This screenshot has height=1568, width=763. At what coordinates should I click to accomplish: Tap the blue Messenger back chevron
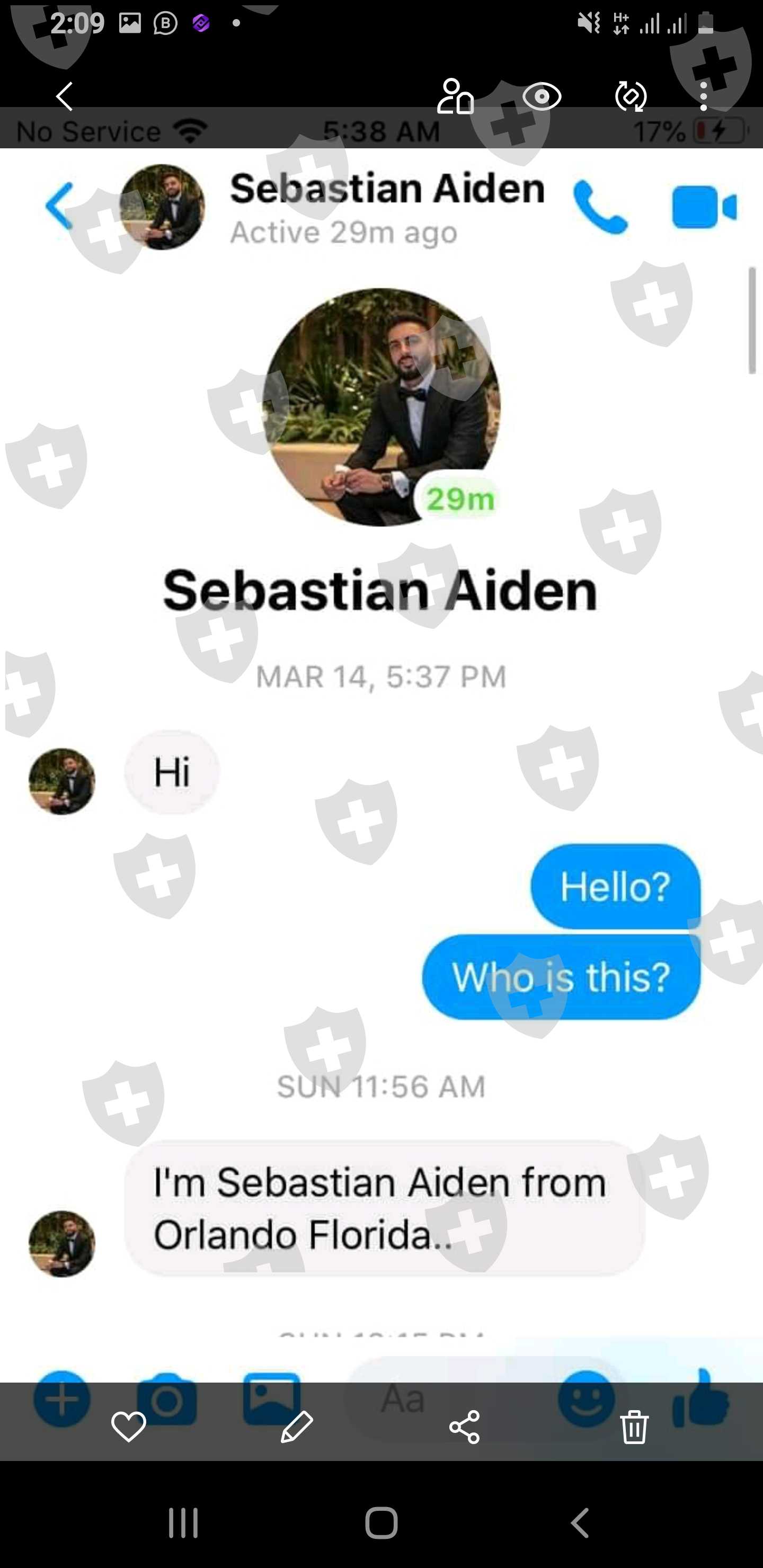click(60, 206)
